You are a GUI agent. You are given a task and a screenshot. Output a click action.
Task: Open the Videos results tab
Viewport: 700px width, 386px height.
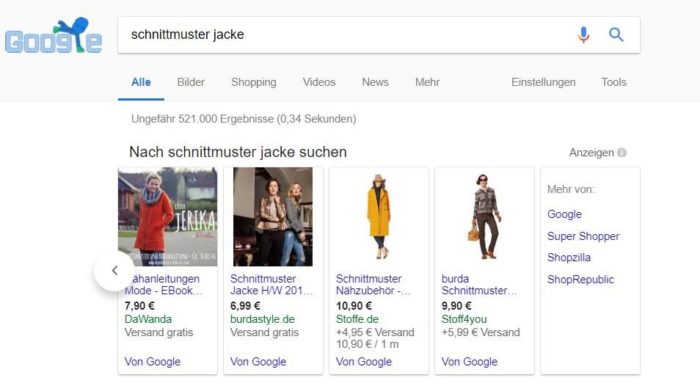[x=319, y=82]
